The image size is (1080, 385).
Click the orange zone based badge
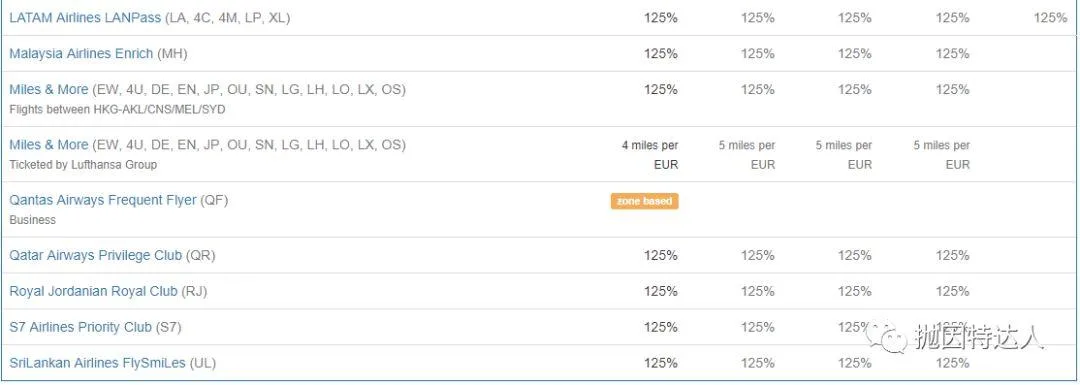[x=644, y=201]
